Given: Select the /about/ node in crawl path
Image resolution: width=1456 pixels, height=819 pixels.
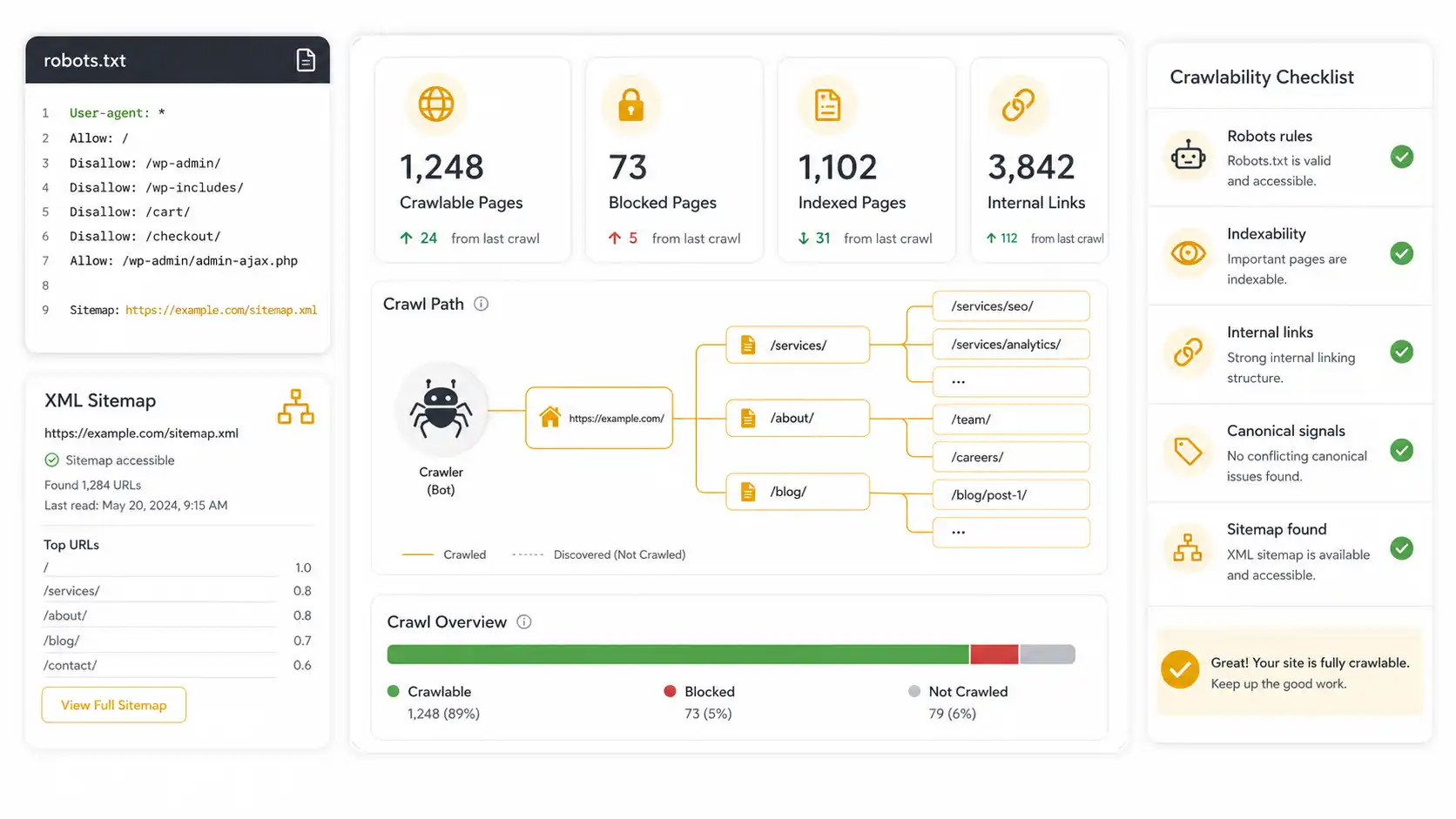Looking at the screenshot, I should click(798, 419).
